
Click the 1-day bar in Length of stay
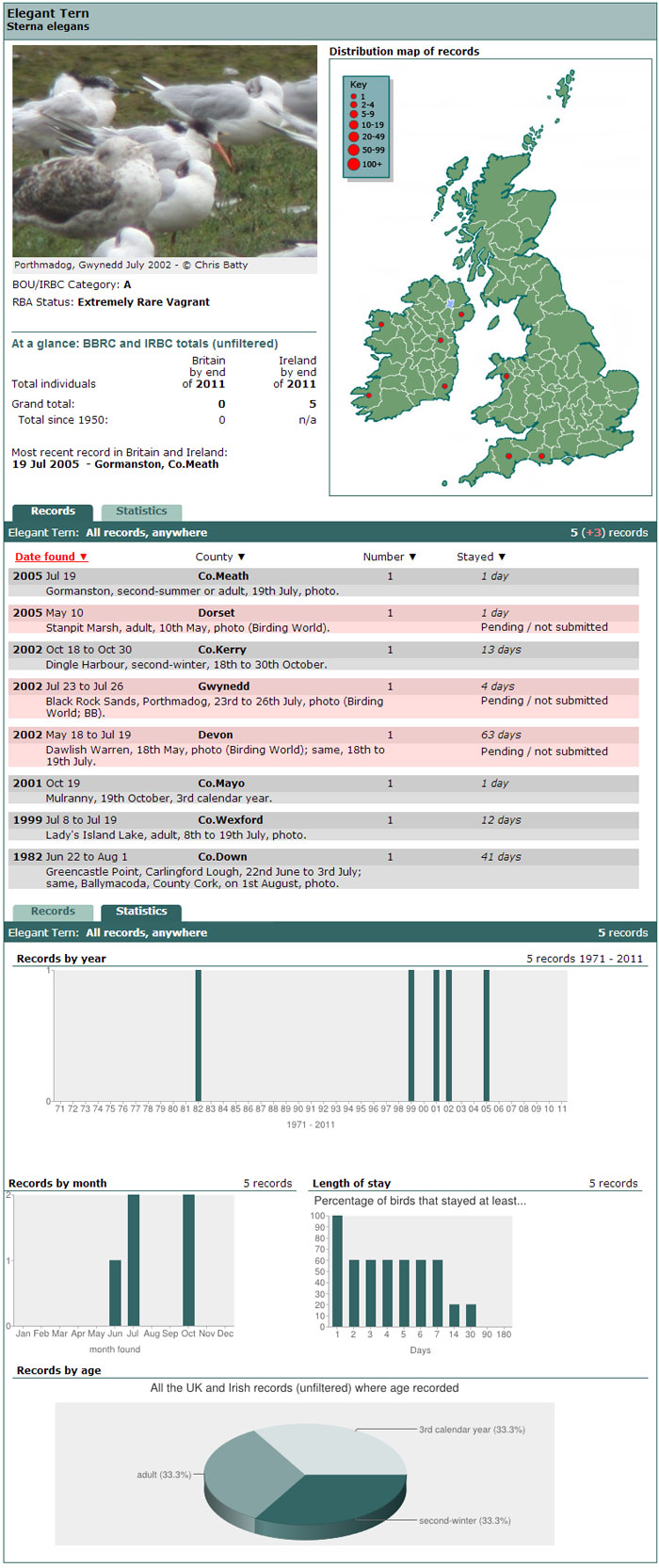[337, 1271]
